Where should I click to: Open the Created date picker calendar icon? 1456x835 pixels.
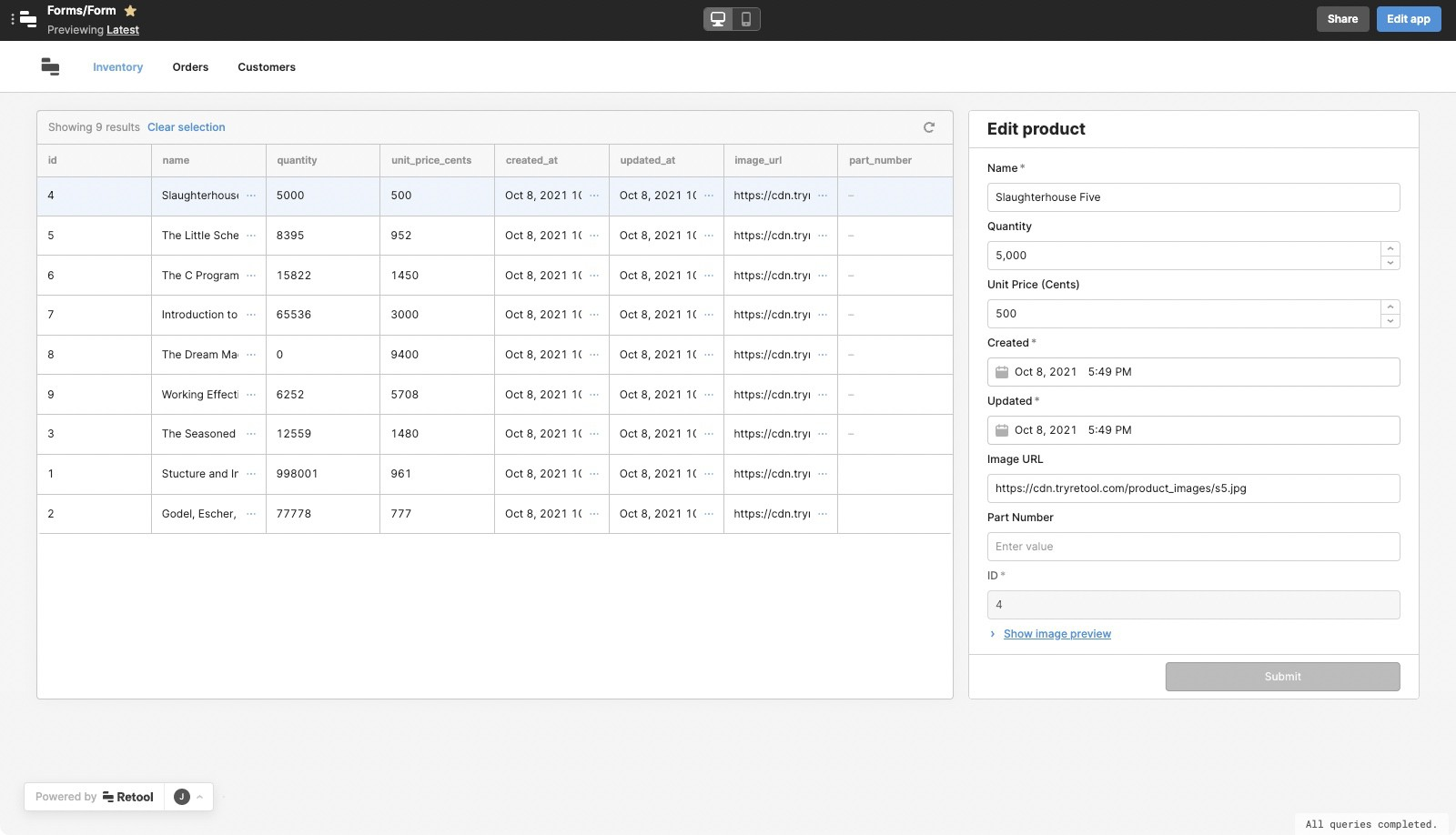(1002, 372)
